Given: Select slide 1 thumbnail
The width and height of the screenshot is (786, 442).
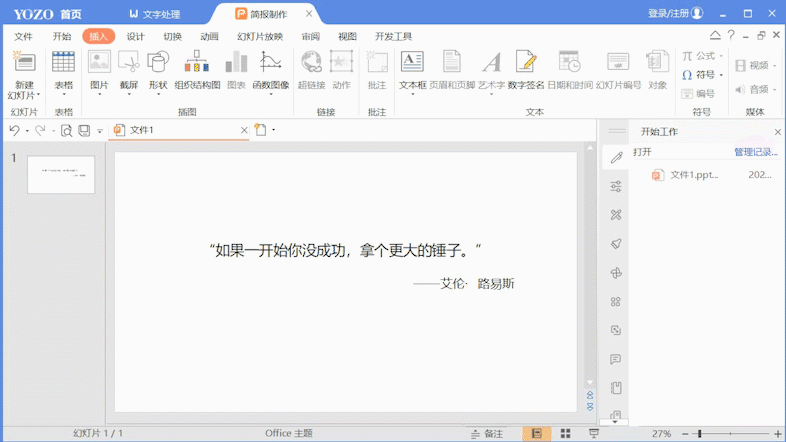Looking at the screenshot, I should pos(61,174).
